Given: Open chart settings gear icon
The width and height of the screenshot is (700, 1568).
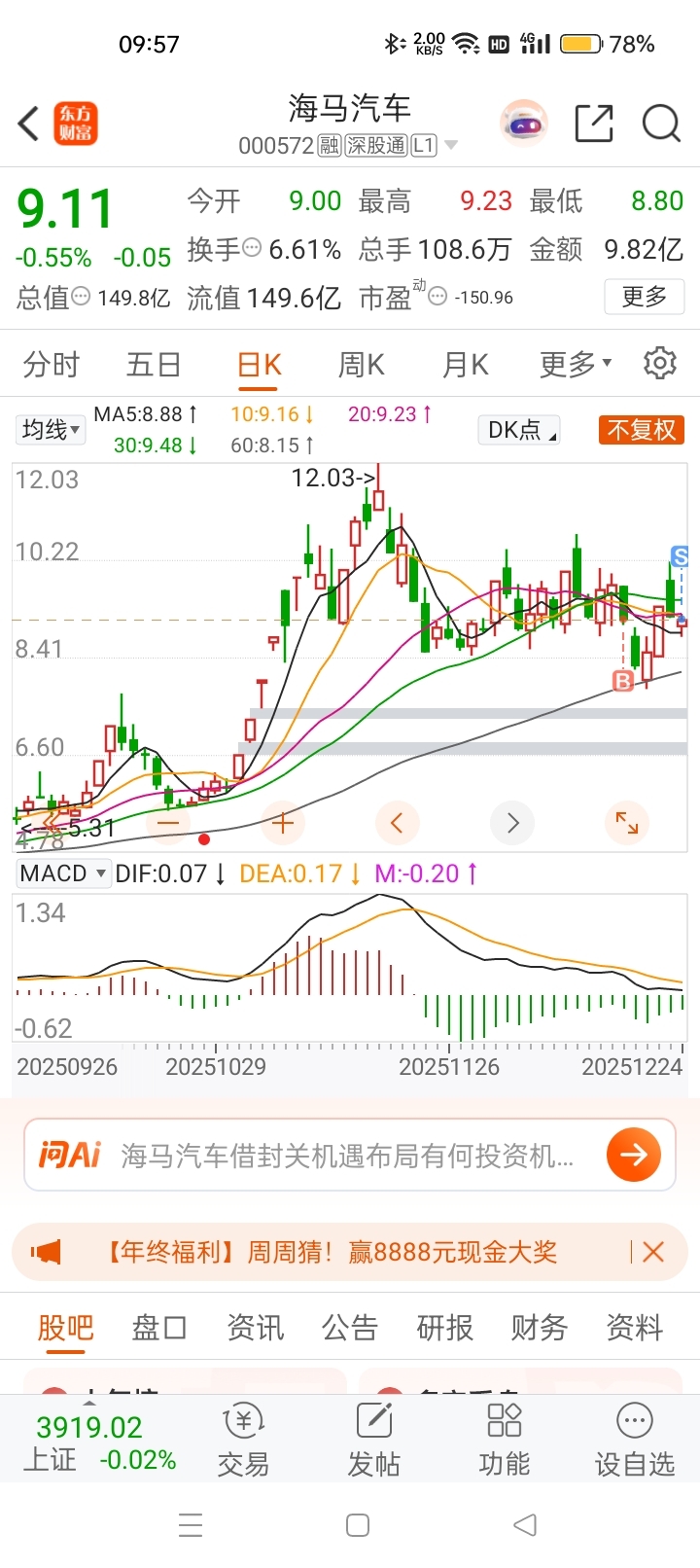Looking at the screenshot, I should tap(660, 363).
